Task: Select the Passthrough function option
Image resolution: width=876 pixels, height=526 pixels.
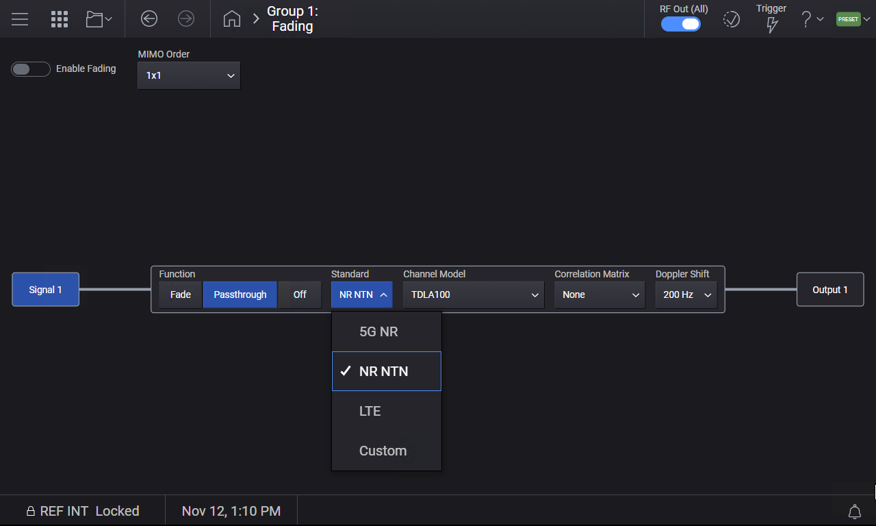Action: (240, 295)
